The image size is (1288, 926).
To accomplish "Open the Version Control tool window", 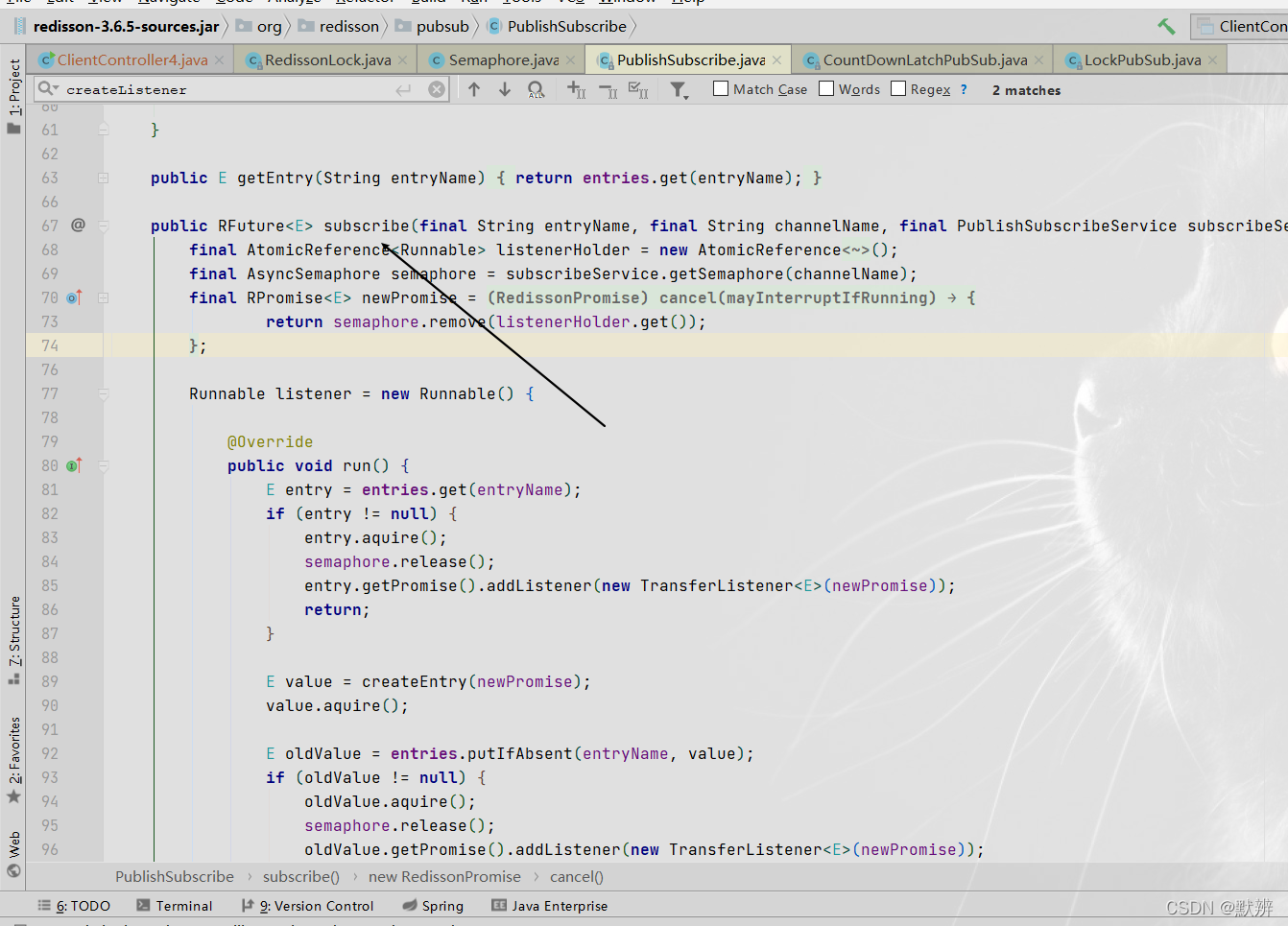I will tap(307, 906).
